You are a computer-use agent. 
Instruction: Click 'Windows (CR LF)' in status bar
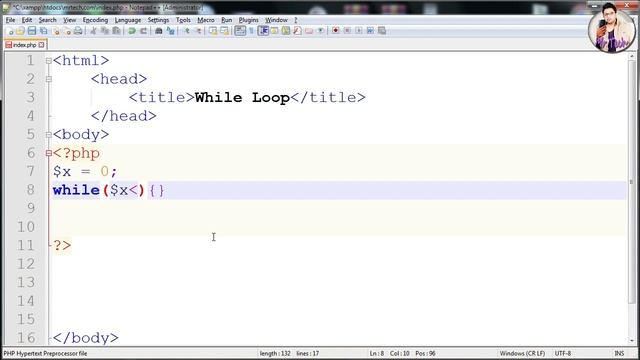(522, 353)
